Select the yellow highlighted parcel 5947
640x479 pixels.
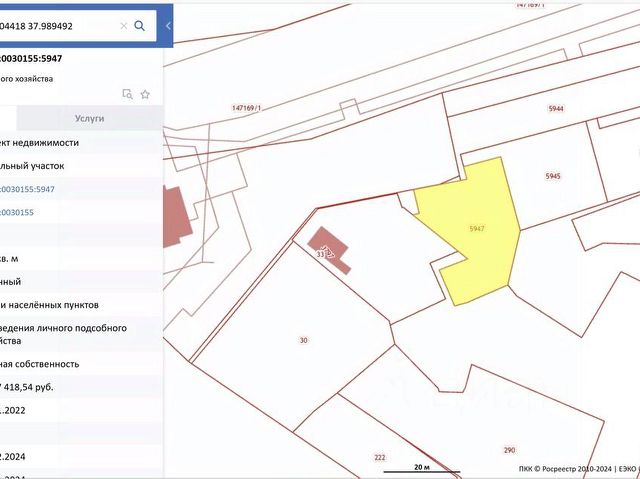pyautogui.click(x=478, y=228)
